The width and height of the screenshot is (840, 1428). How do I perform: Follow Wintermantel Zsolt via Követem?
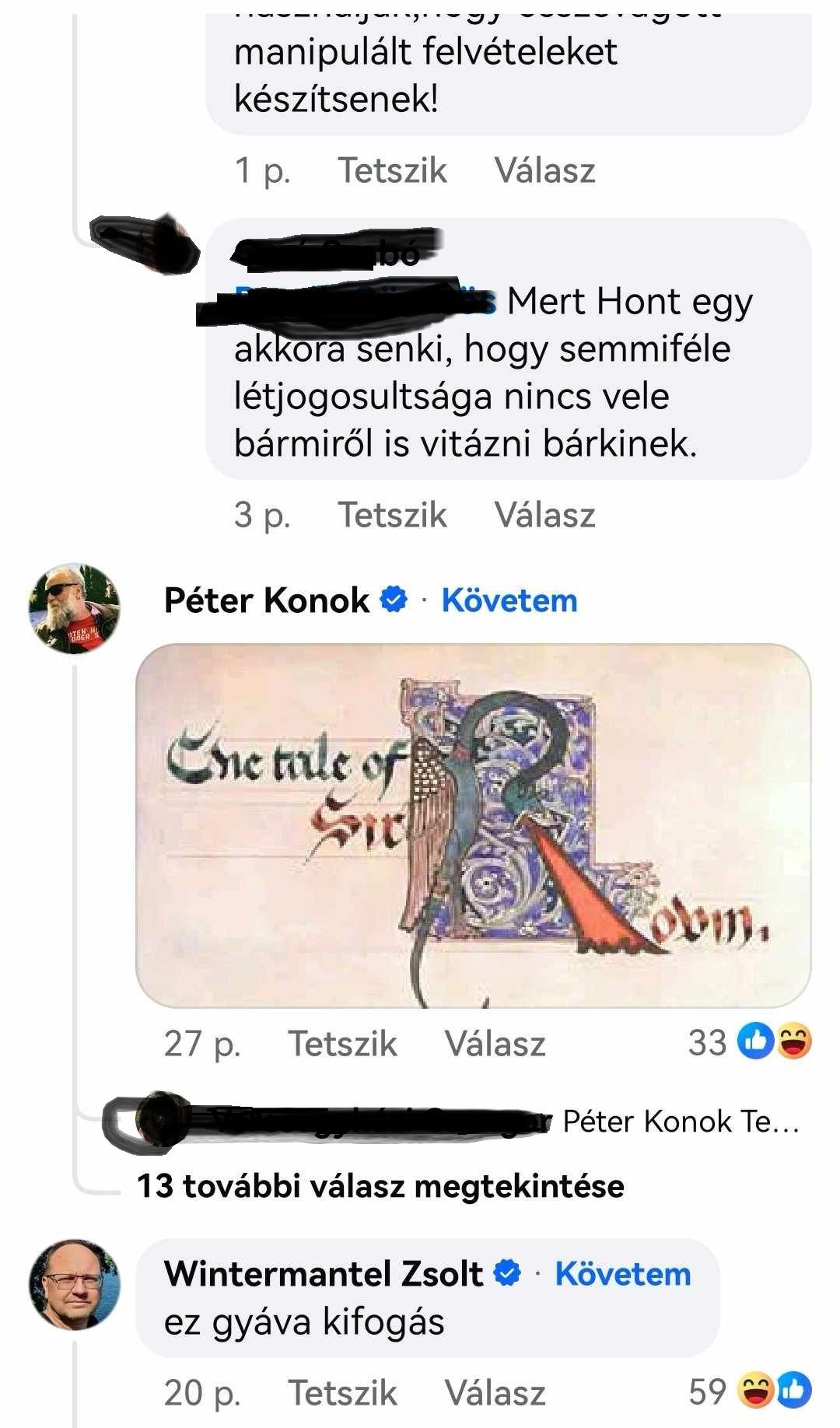623,1274
